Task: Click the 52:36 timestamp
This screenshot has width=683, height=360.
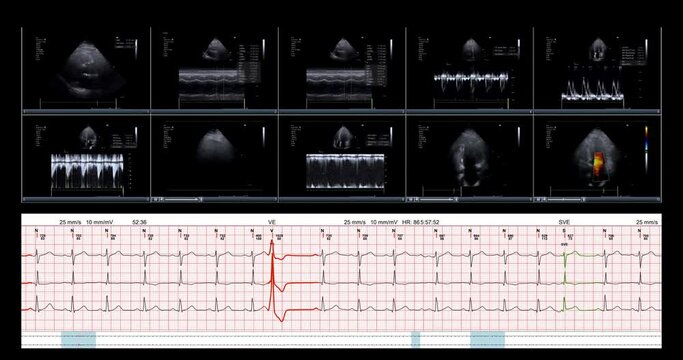Action: [x=139, y=222]
